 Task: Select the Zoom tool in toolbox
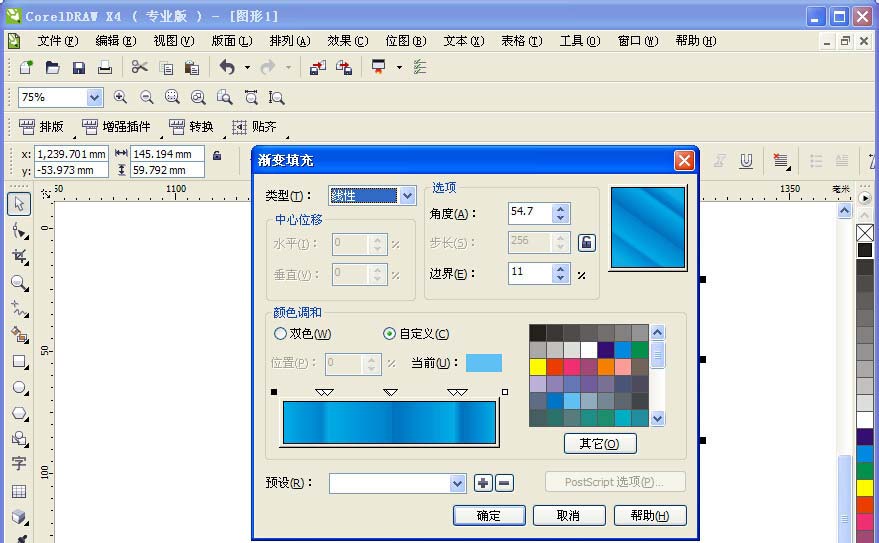(x=19, y=283)
